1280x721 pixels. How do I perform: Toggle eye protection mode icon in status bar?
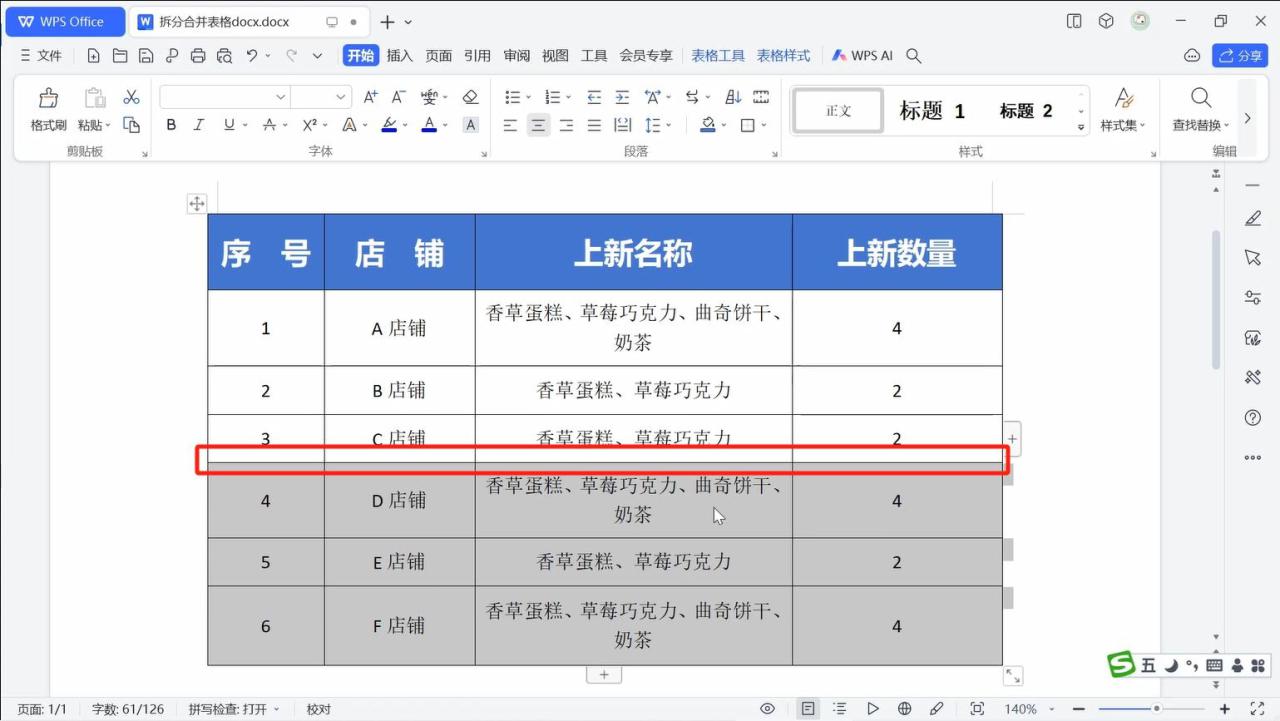767,709
